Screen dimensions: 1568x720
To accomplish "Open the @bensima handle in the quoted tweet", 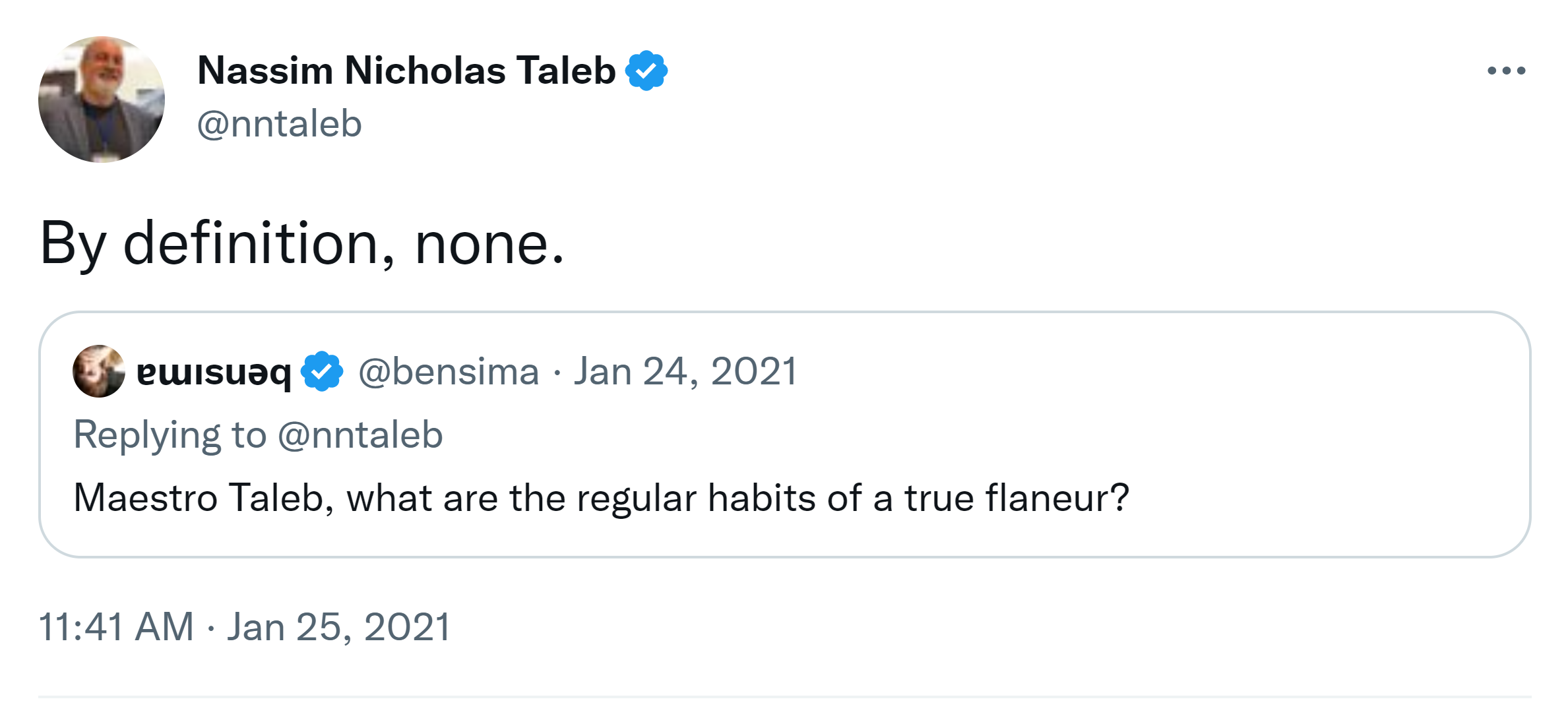I will tap(449, 371).
